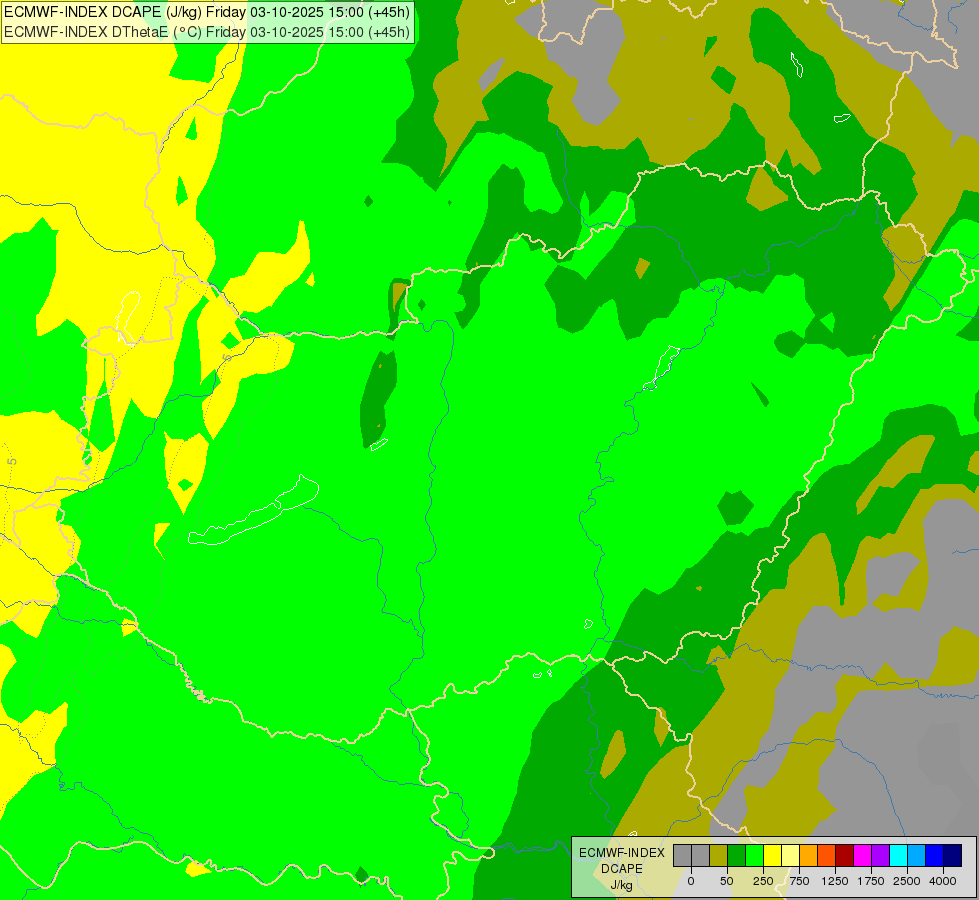Pick the light blue legend swatch

917,856
